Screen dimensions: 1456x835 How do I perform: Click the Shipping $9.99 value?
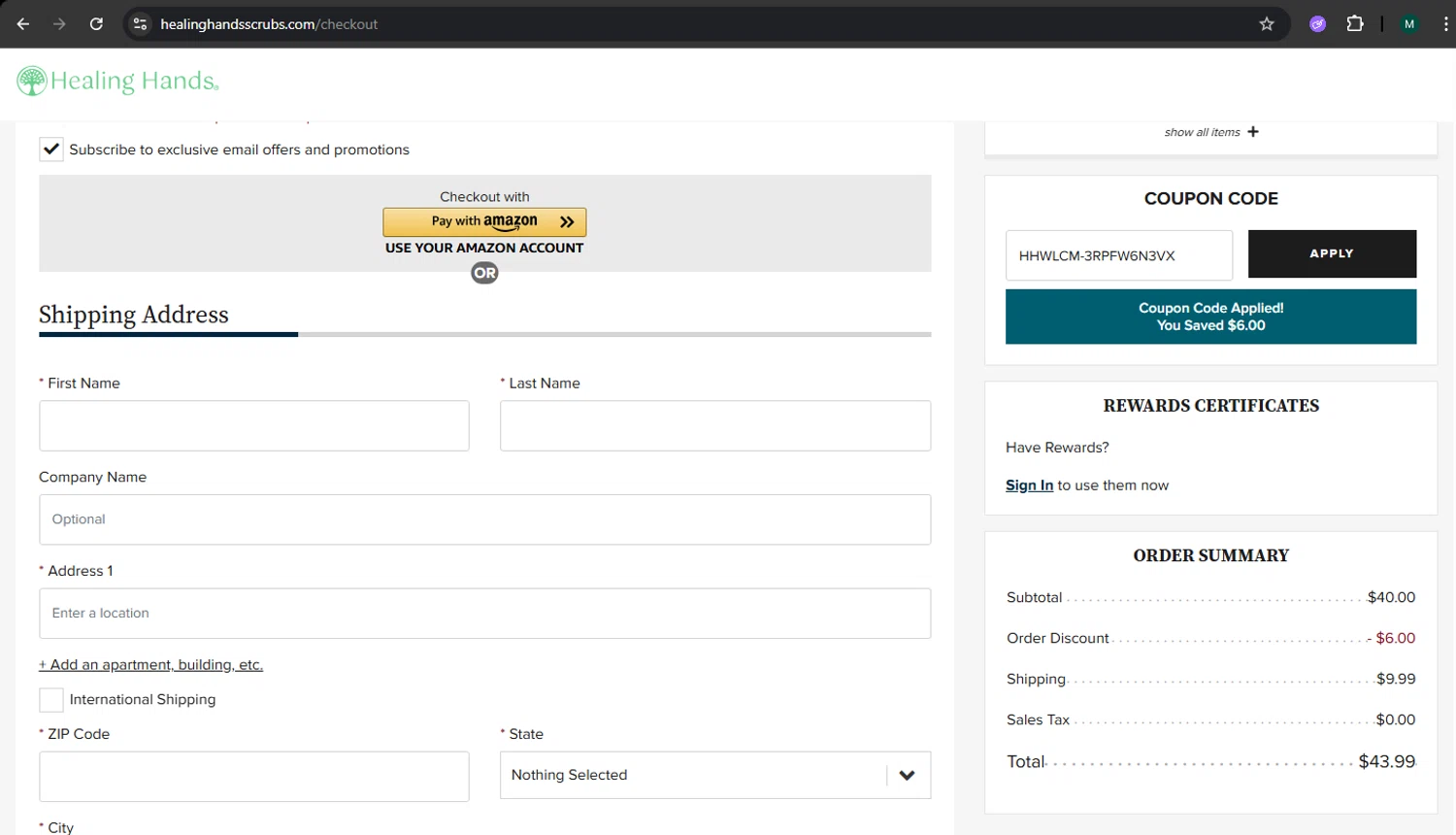1396,679
